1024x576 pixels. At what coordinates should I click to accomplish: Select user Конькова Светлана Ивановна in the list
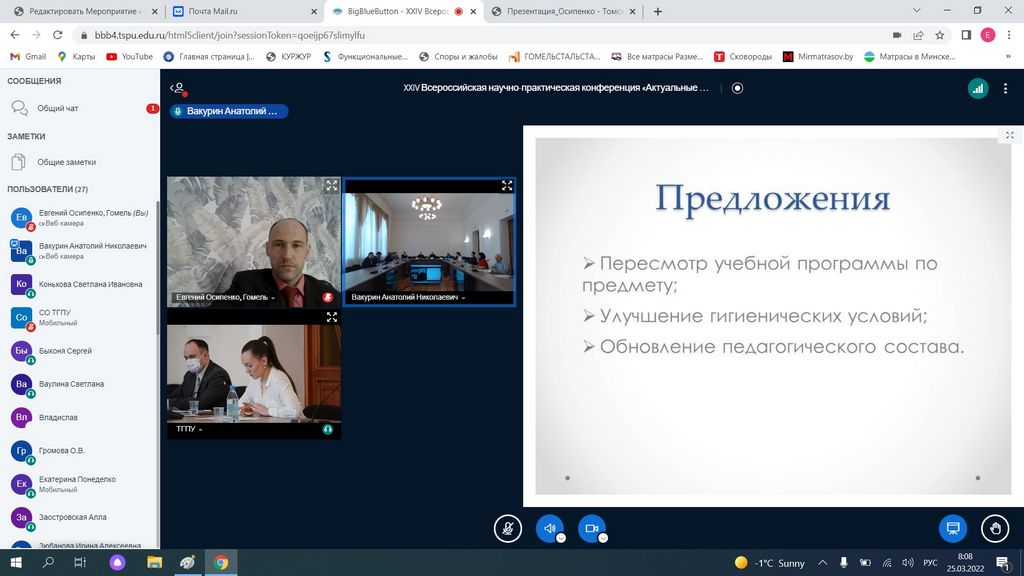[90, 284]
